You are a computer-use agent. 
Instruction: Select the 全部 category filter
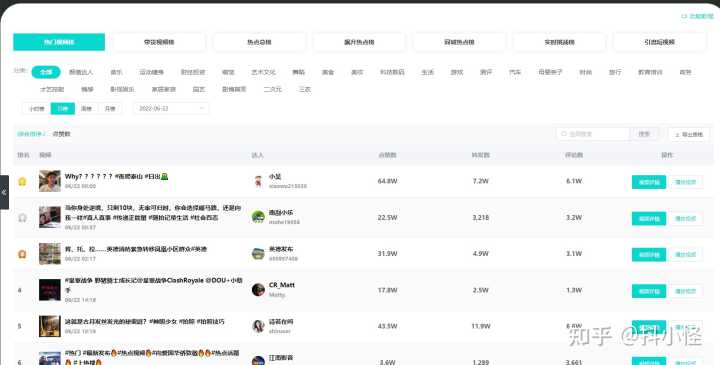[46, 72]
